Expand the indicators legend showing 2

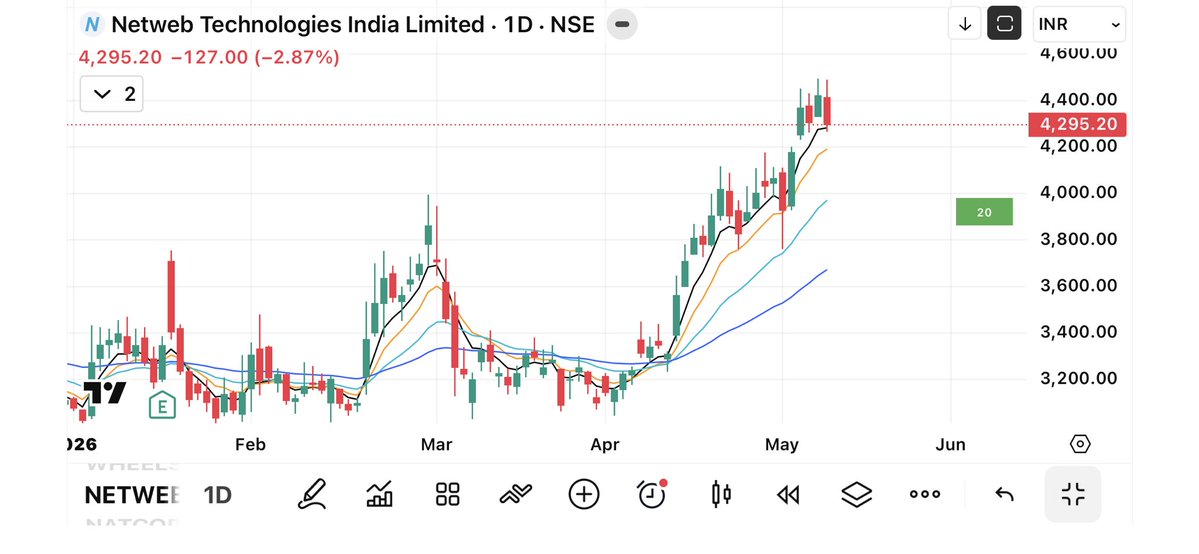pyautogui.click(x=112, y=94)
